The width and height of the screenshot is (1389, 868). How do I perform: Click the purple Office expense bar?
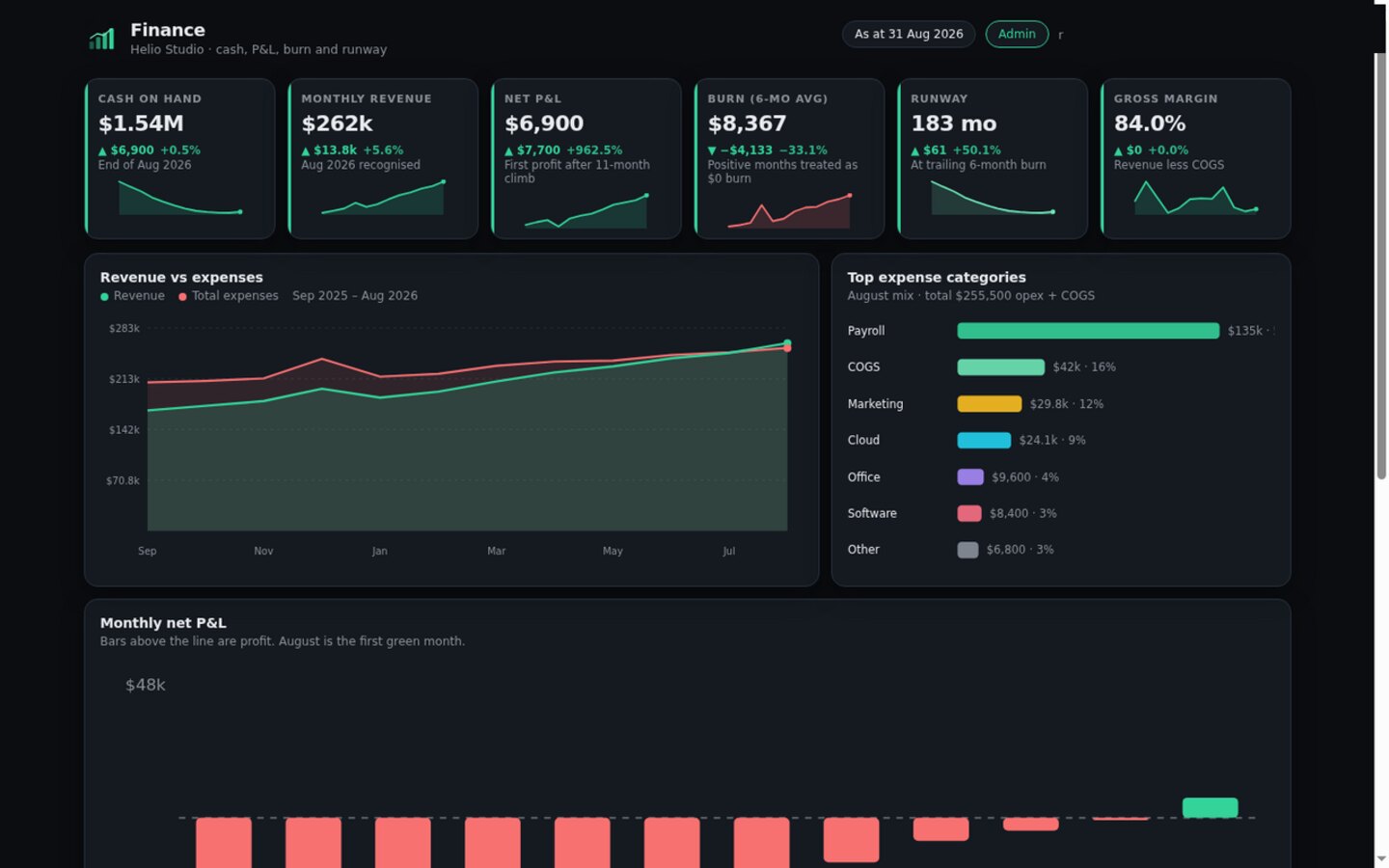point(970,477)
